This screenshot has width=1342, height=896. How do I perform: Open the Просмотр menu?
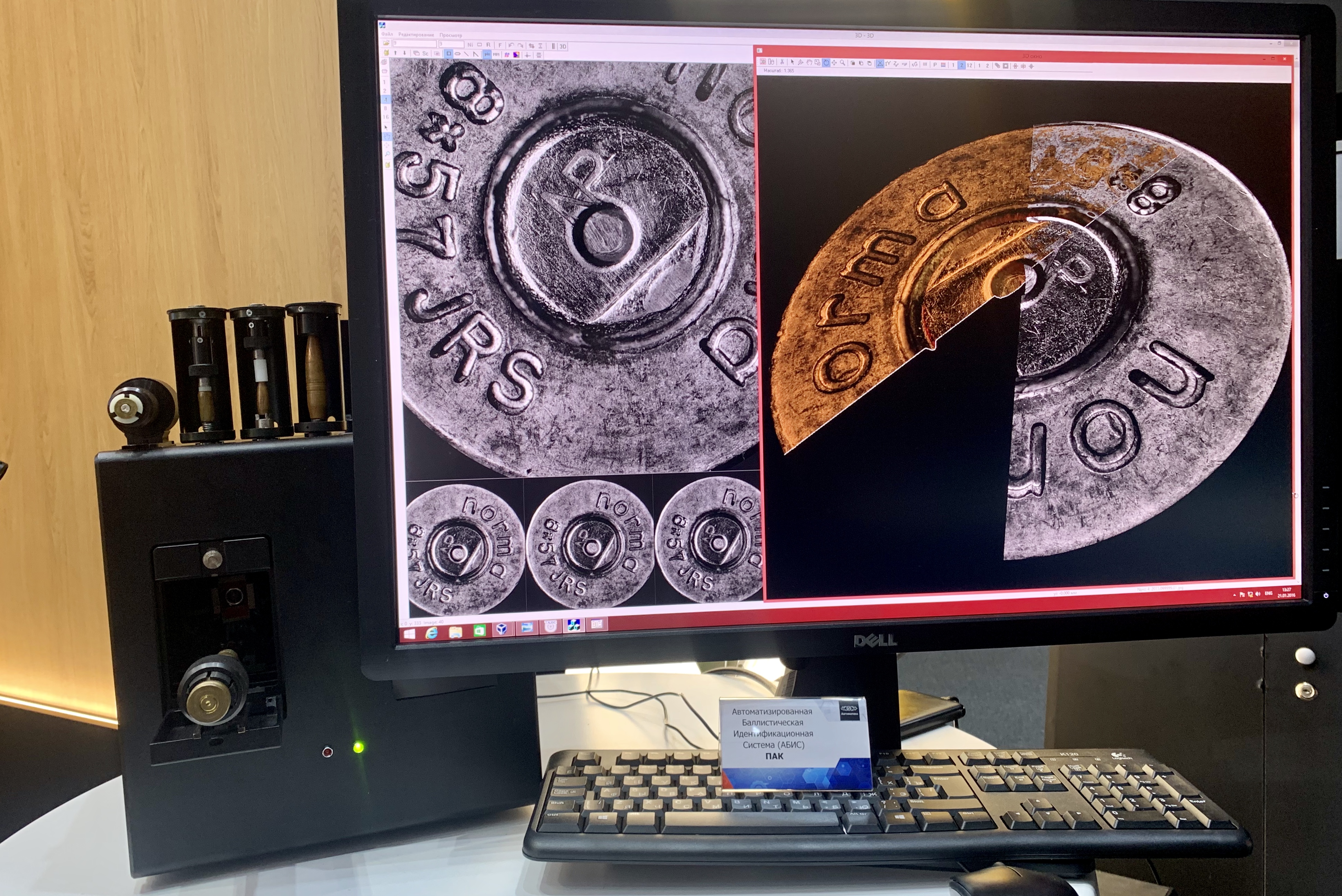[451, 35]
